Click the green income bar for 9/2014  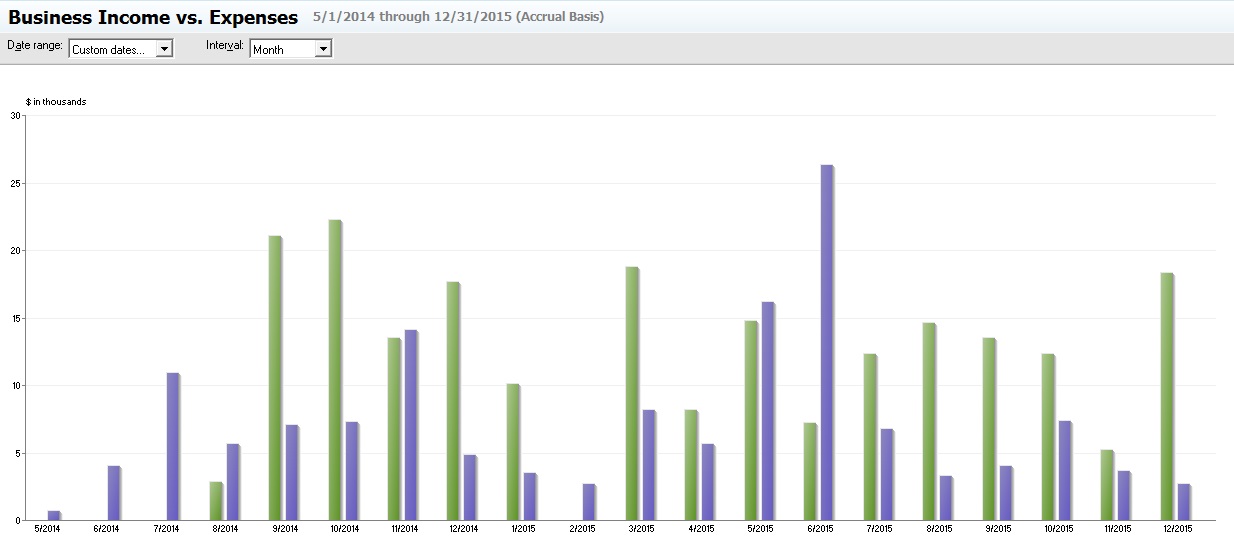click(275, 378)
